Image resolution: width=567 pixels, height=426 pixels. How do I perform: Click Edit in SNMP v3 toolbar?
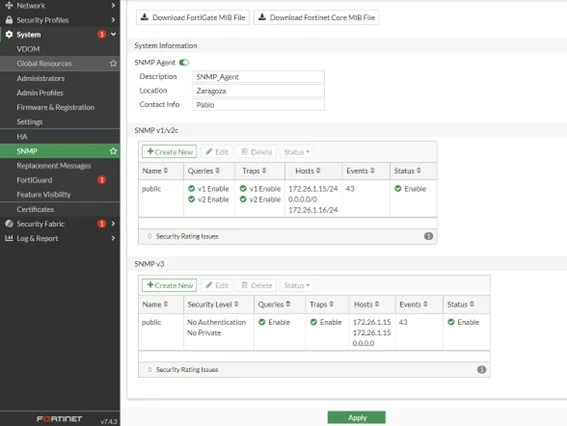[x=217, y=285]
